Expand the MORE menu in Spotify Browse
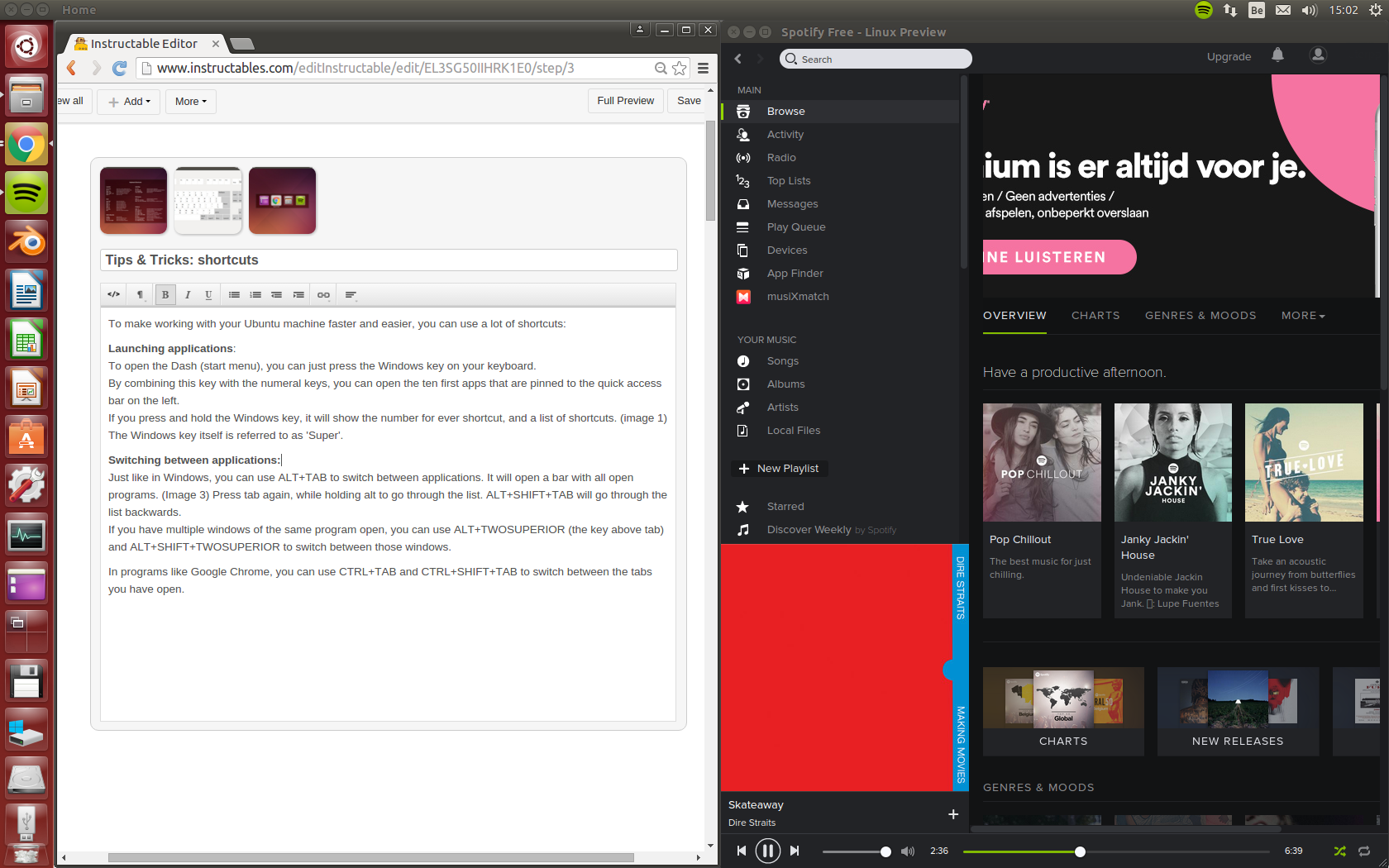Image resolution: width=1389 pixels, height=868 pixels. click(1303, 316)
